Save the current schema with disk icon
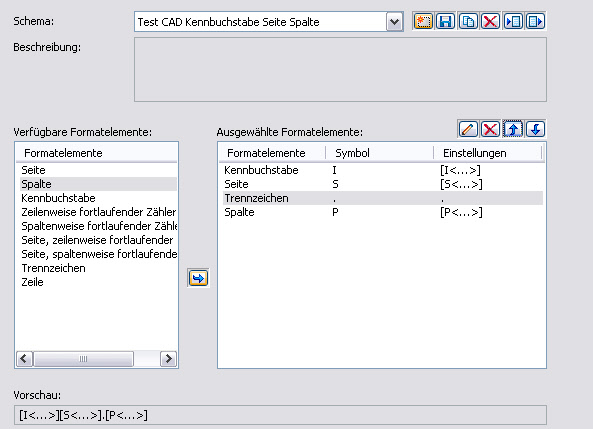This screenshot has width=593, height=429. (x=446, y=21)
